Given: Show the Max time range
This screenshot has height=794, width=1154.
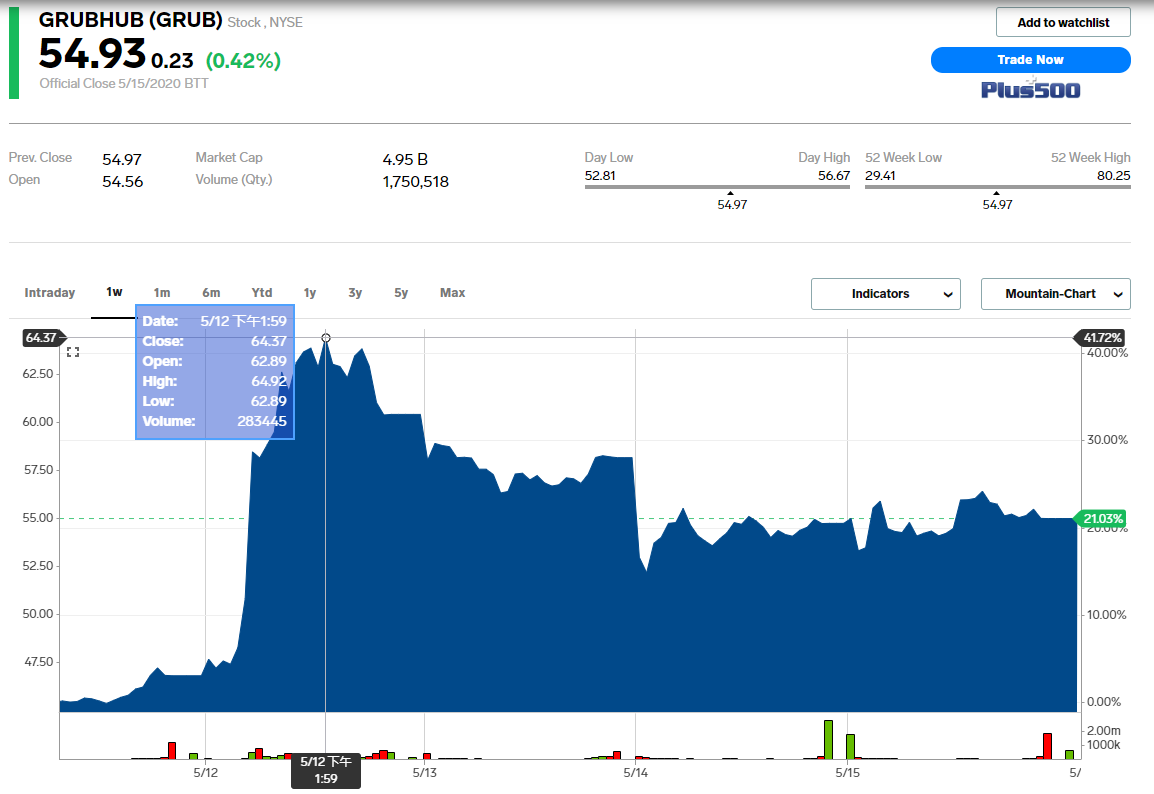Looking at the screenshot, I should pyautogui.click(x=453, y=293).
